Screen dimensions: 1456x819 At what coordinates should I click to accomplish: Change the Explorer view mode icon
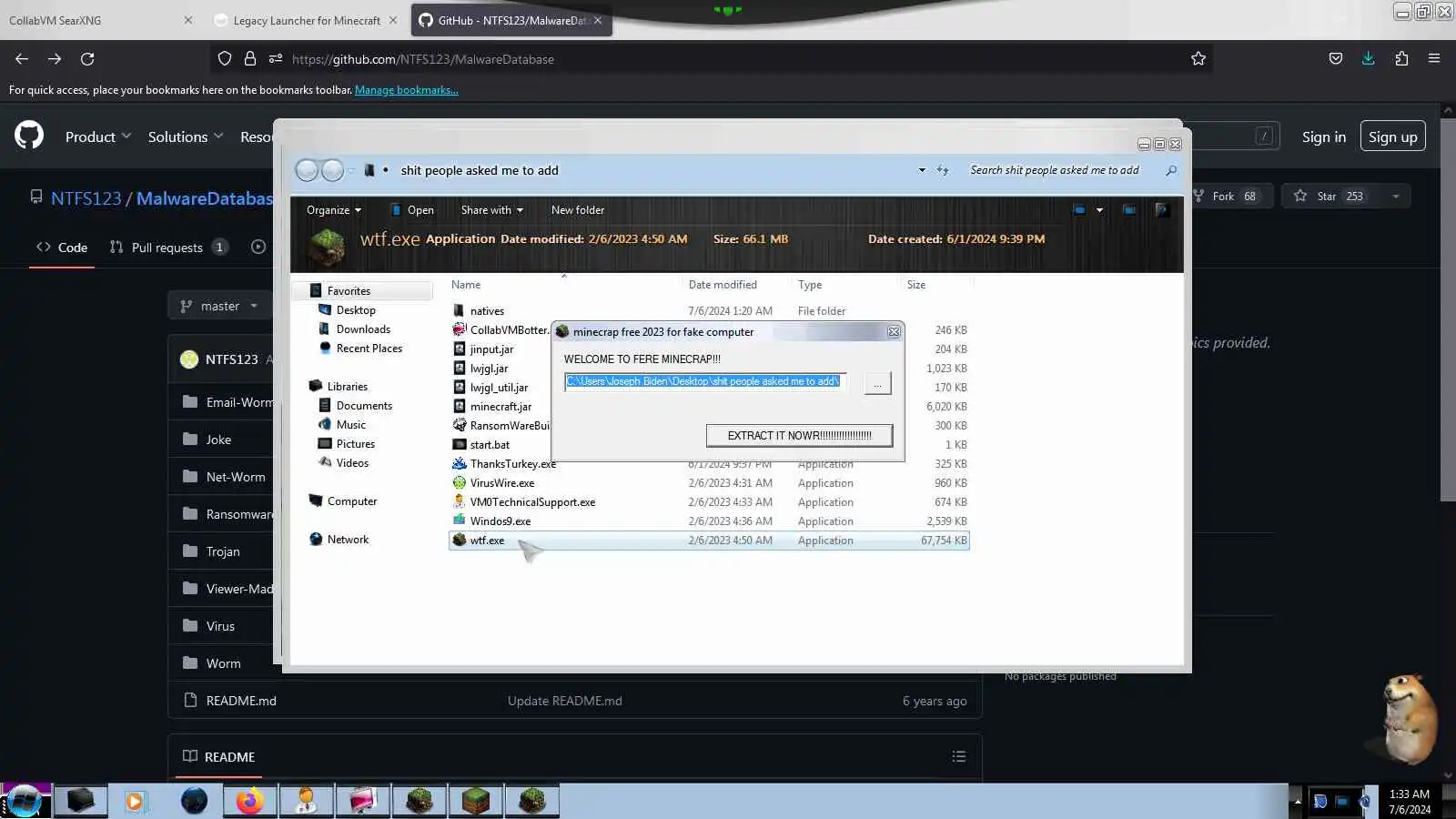pyautogui.click(x=1079, y=209)
